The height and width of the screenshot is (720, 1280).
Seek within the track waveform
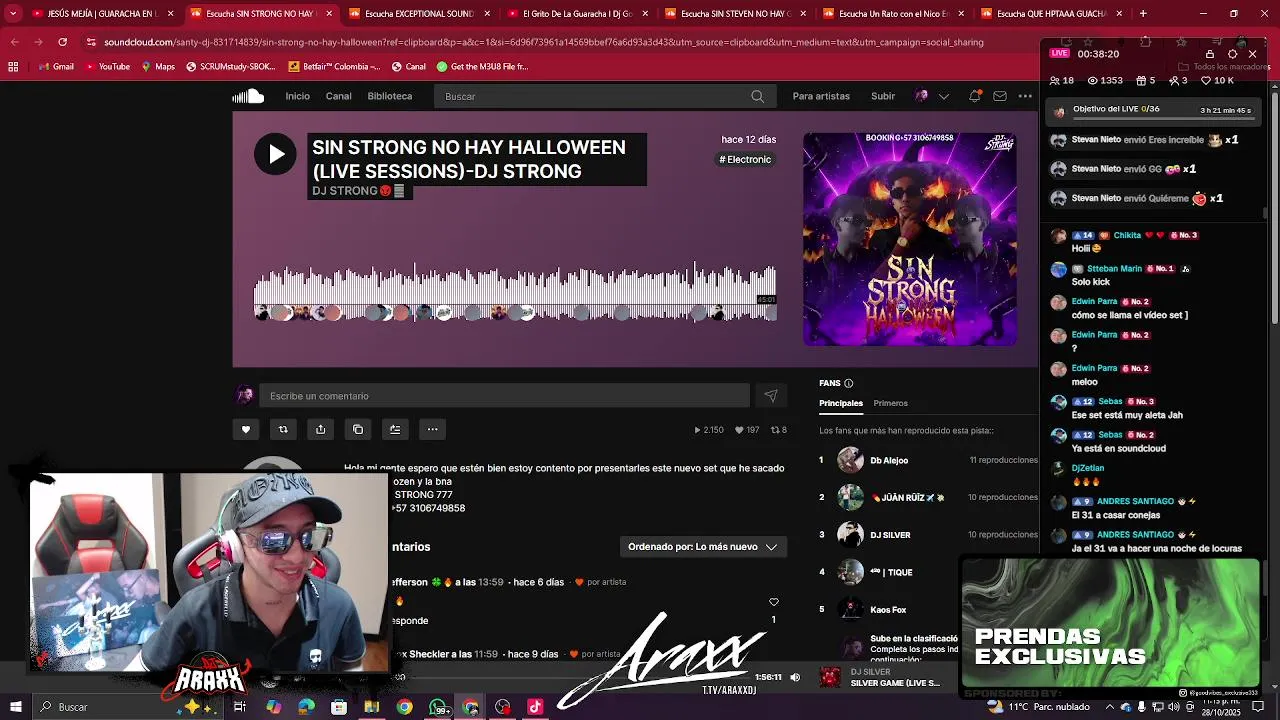point(515,292)
